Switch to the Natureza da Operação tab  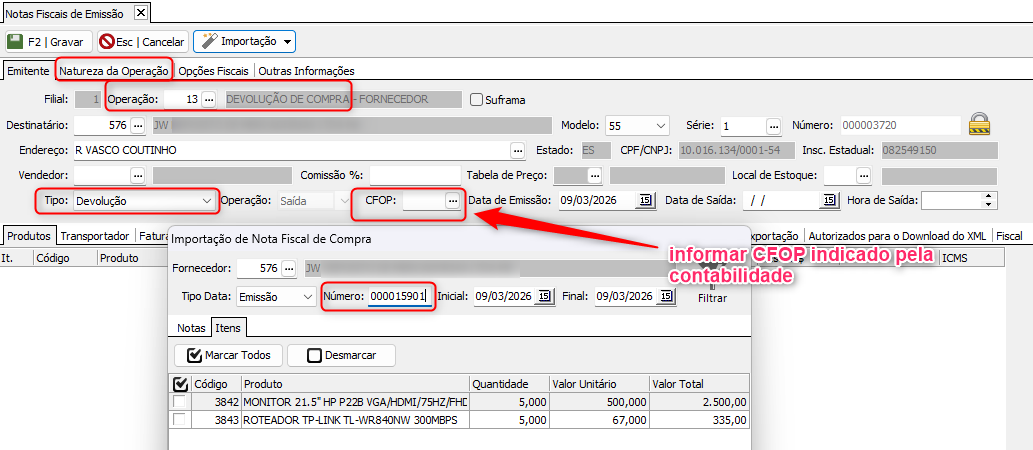tap(114, 70)
